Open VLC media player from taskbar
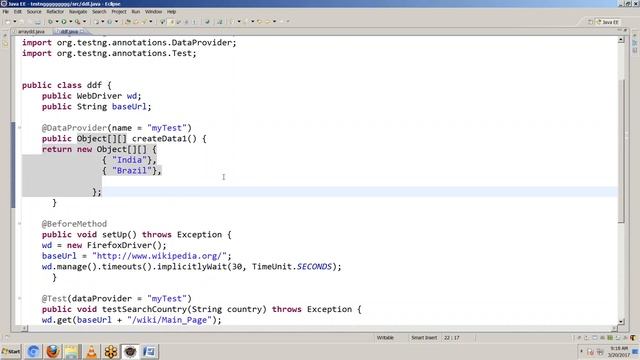Image resolution: width=640 pixels, height=360 pixels. click(91, 351)
